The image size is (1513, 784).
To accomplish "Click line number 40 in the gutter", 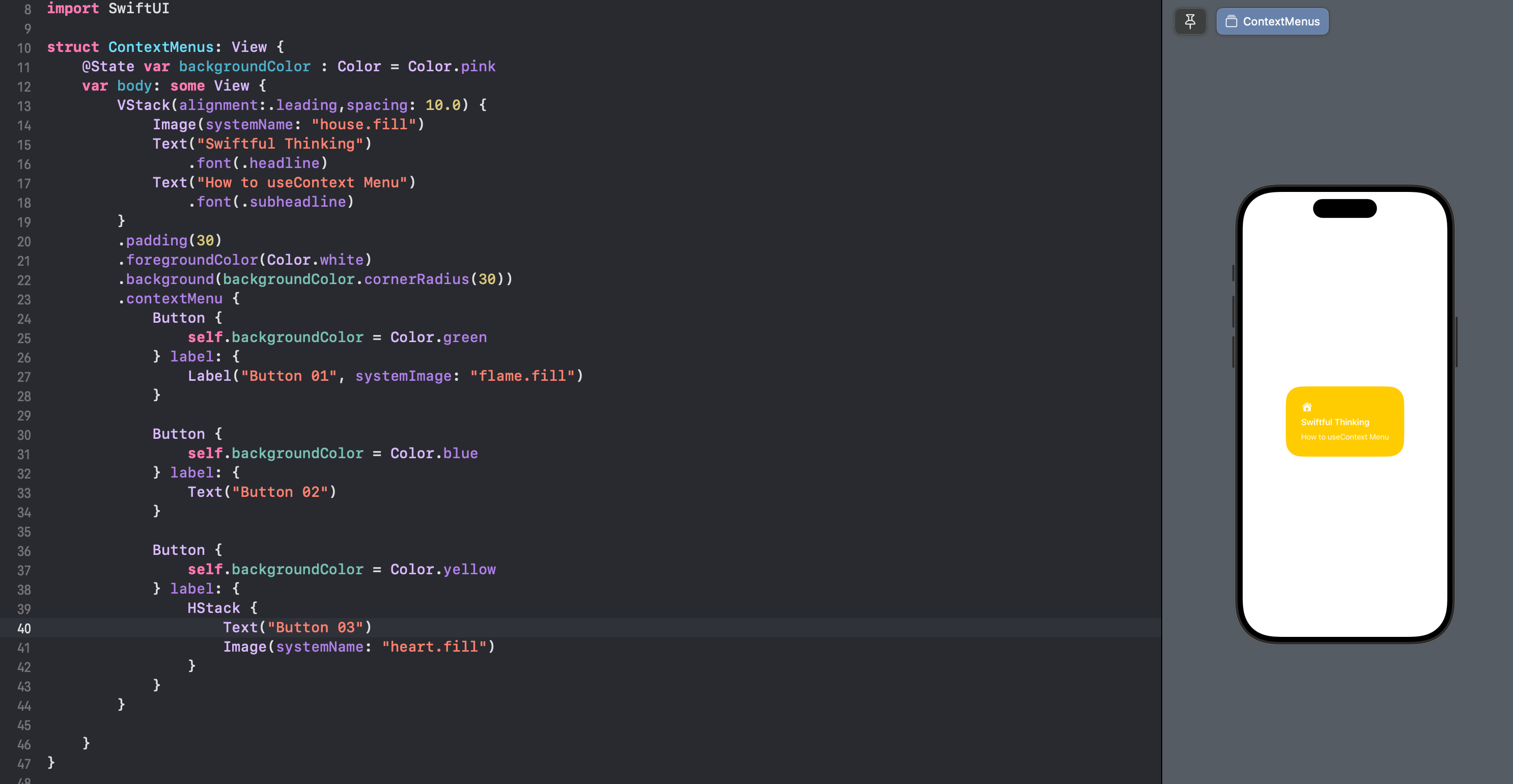I will point(24,628).
